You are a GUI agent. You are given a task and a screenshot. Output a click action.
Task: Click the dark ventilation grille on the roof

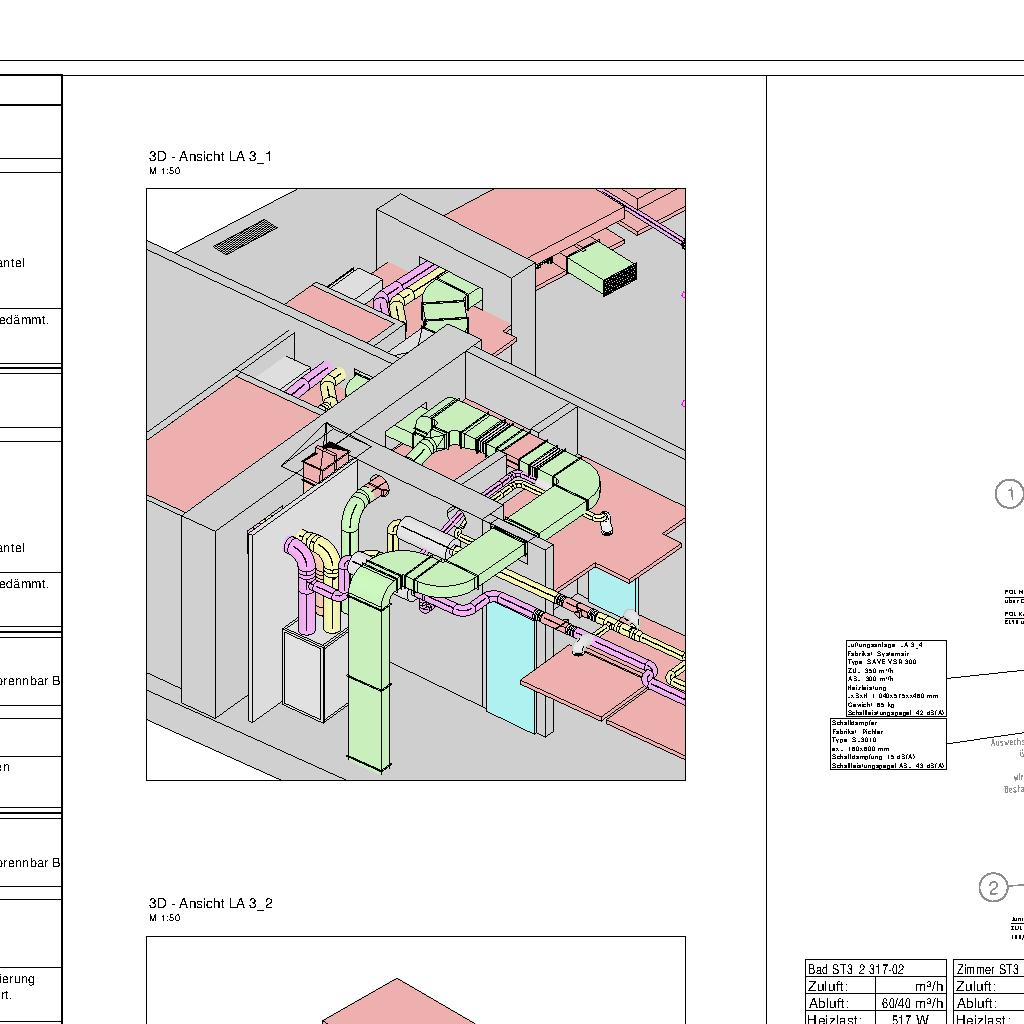tap(244, 236)
